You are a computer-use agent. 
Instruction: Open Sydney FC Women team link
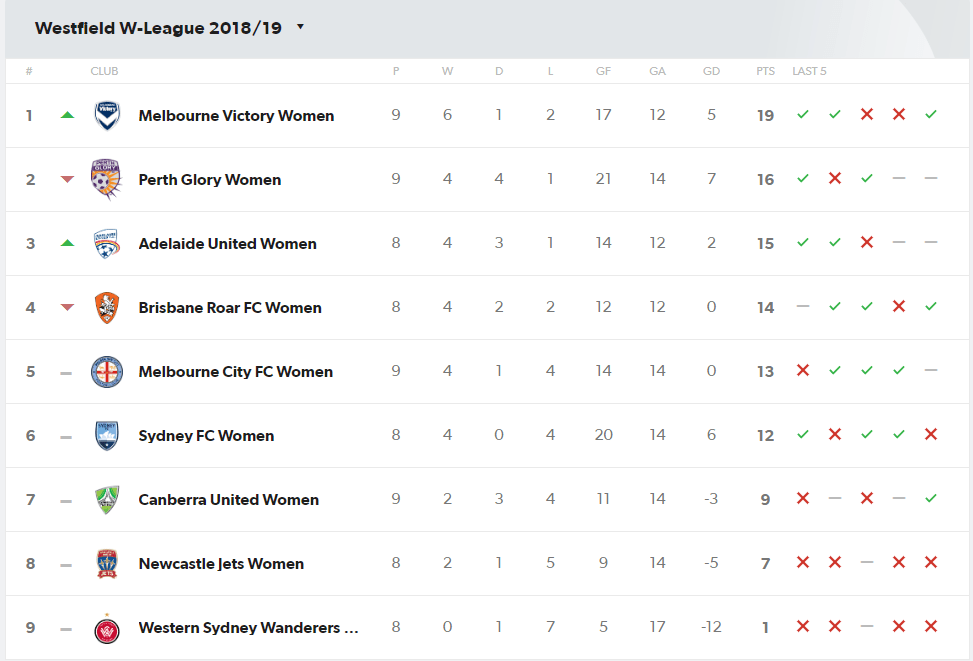pos(206,436)
